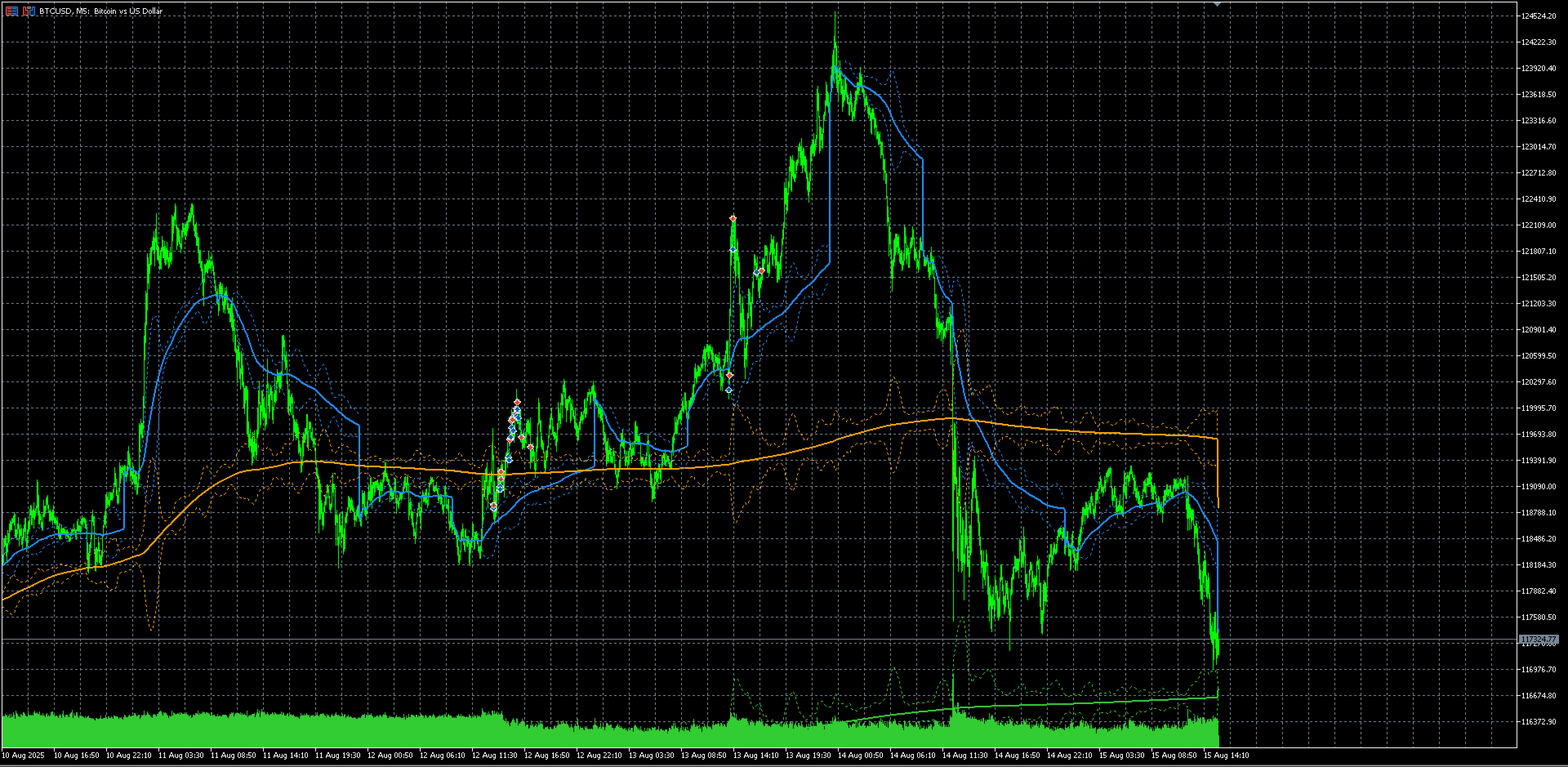This screenshot has height=767, width=1568.
Task: Click the 12 Aug 00:50 time label
Action: point(390,756)
